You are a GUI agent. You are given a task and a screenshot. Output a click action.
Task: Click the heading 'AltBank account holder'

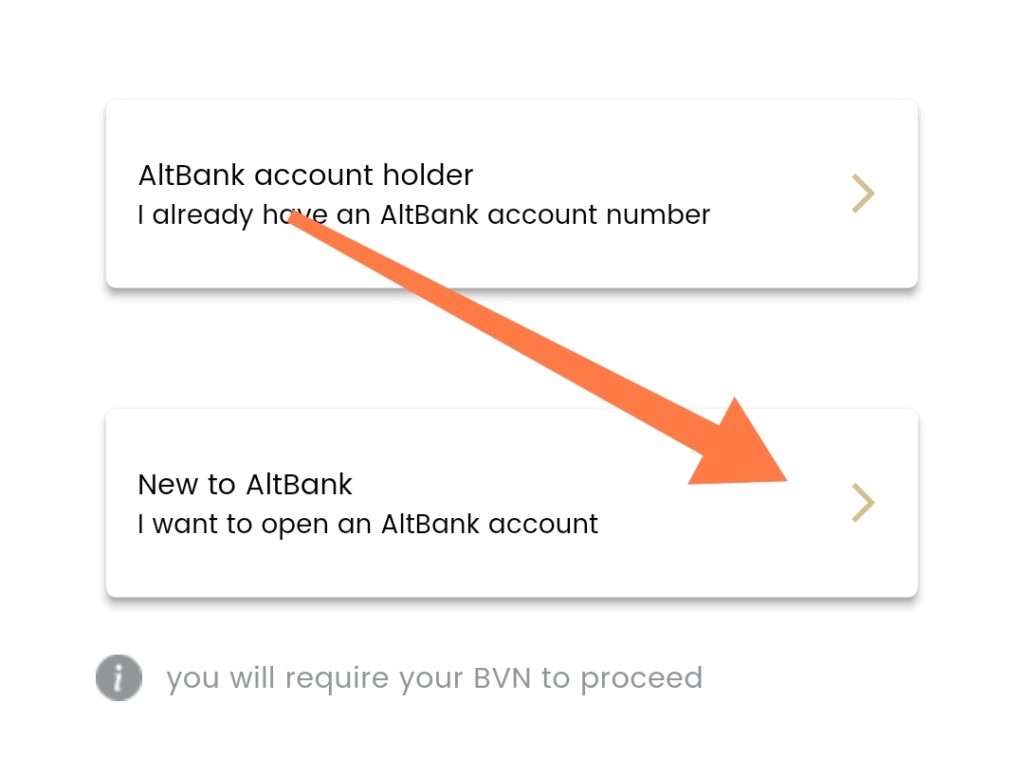pyautogui.click(x=304, y=175)
